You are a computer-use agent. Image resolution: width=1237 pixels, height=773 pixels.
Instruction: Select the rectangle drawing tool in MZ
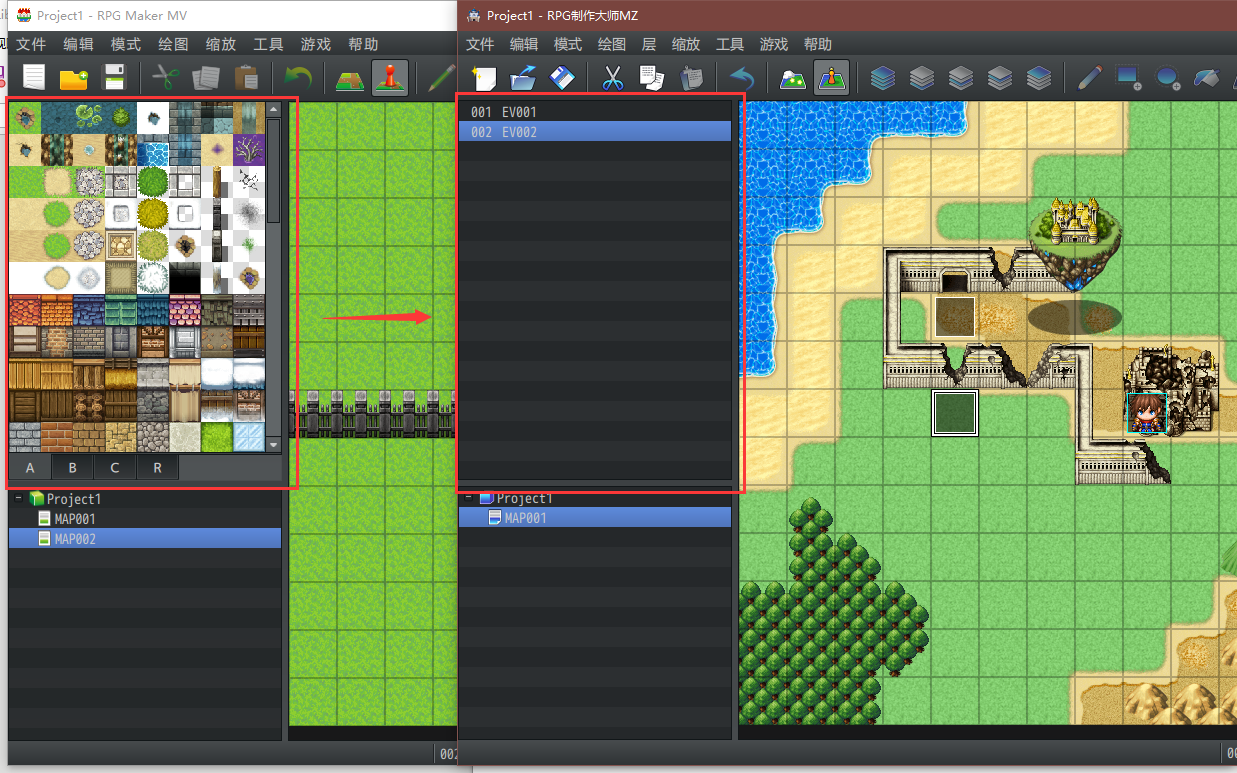click(1129, 78)
